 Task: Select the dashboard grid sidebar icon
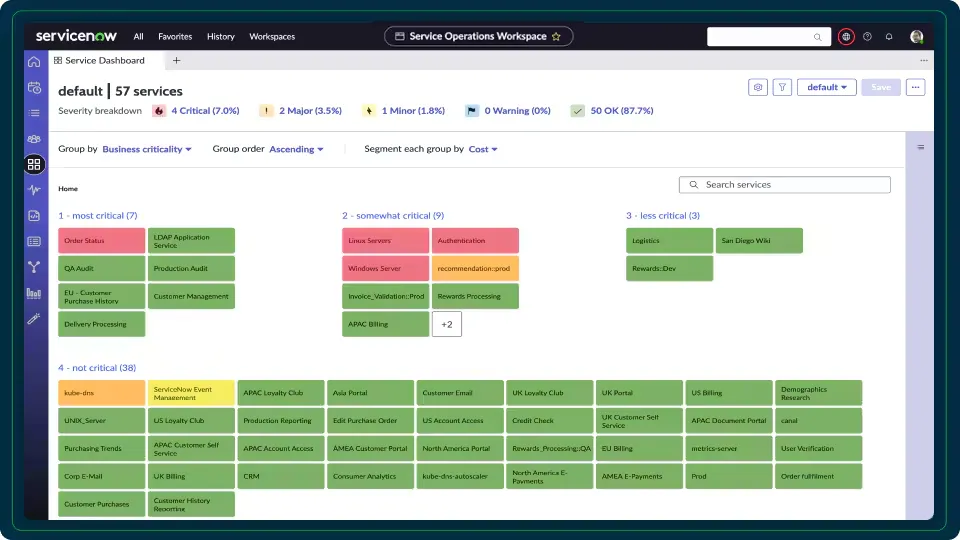click(34, 164)
